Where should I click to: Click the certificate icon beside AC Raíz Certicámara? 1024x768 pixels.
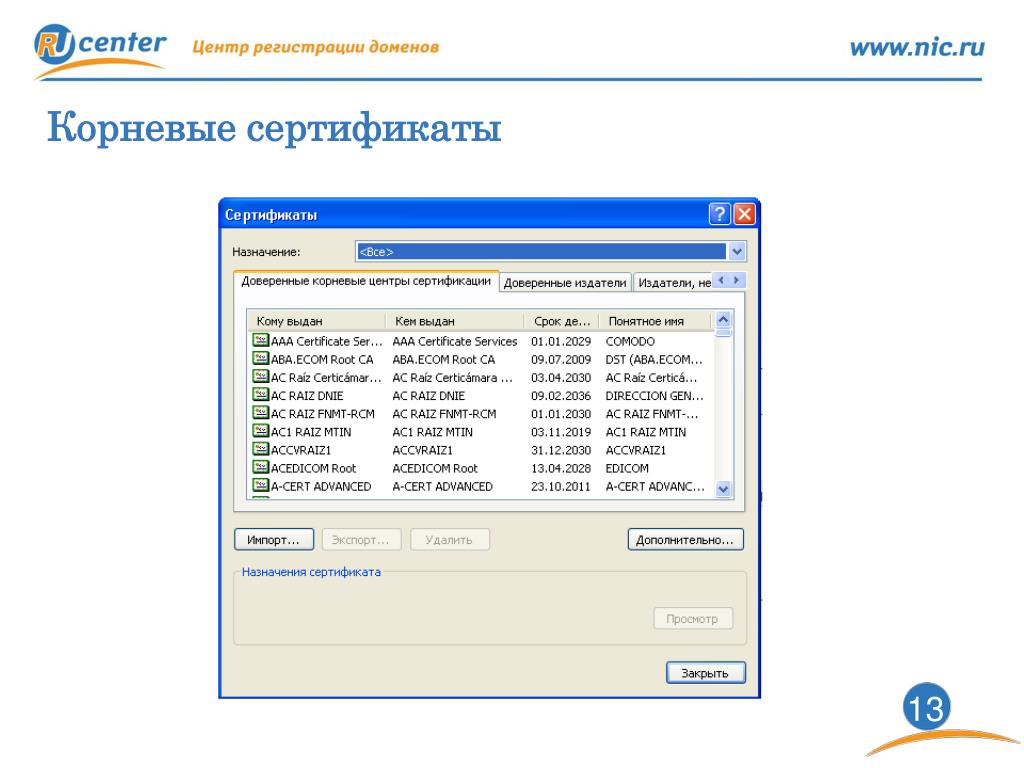click(261, 377)
